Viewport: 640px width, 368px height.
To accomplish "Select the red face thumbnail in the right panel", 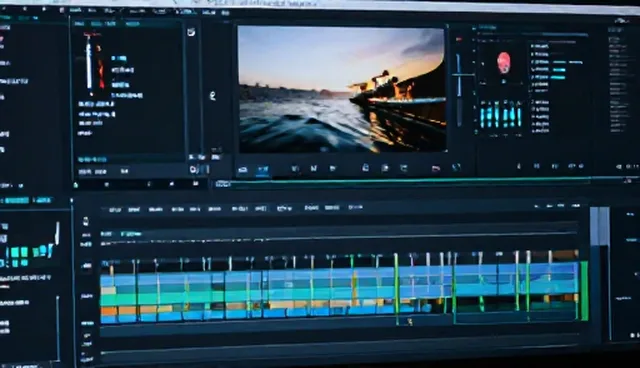I will coord(504,62).
